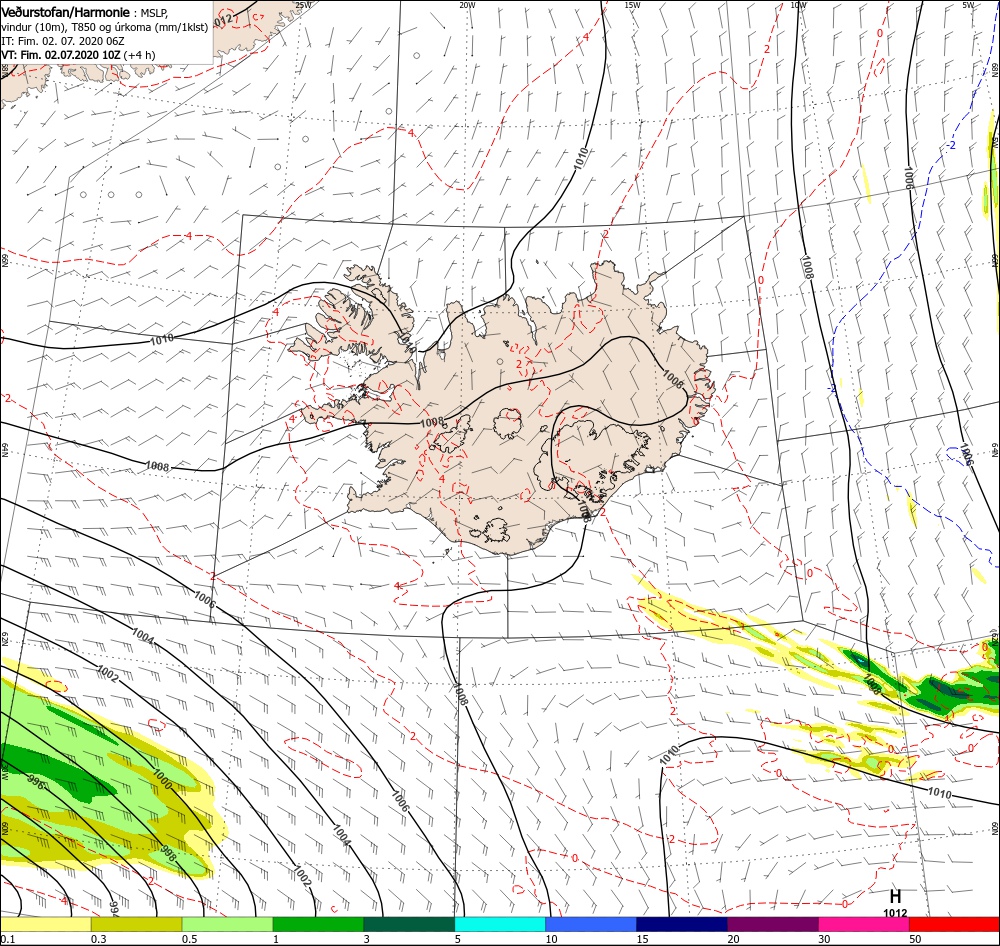This screenshot has height=946, width=1000.
Task: Click the yellow 0.1 mm legend swatch
Action: [x=45, y=924]
